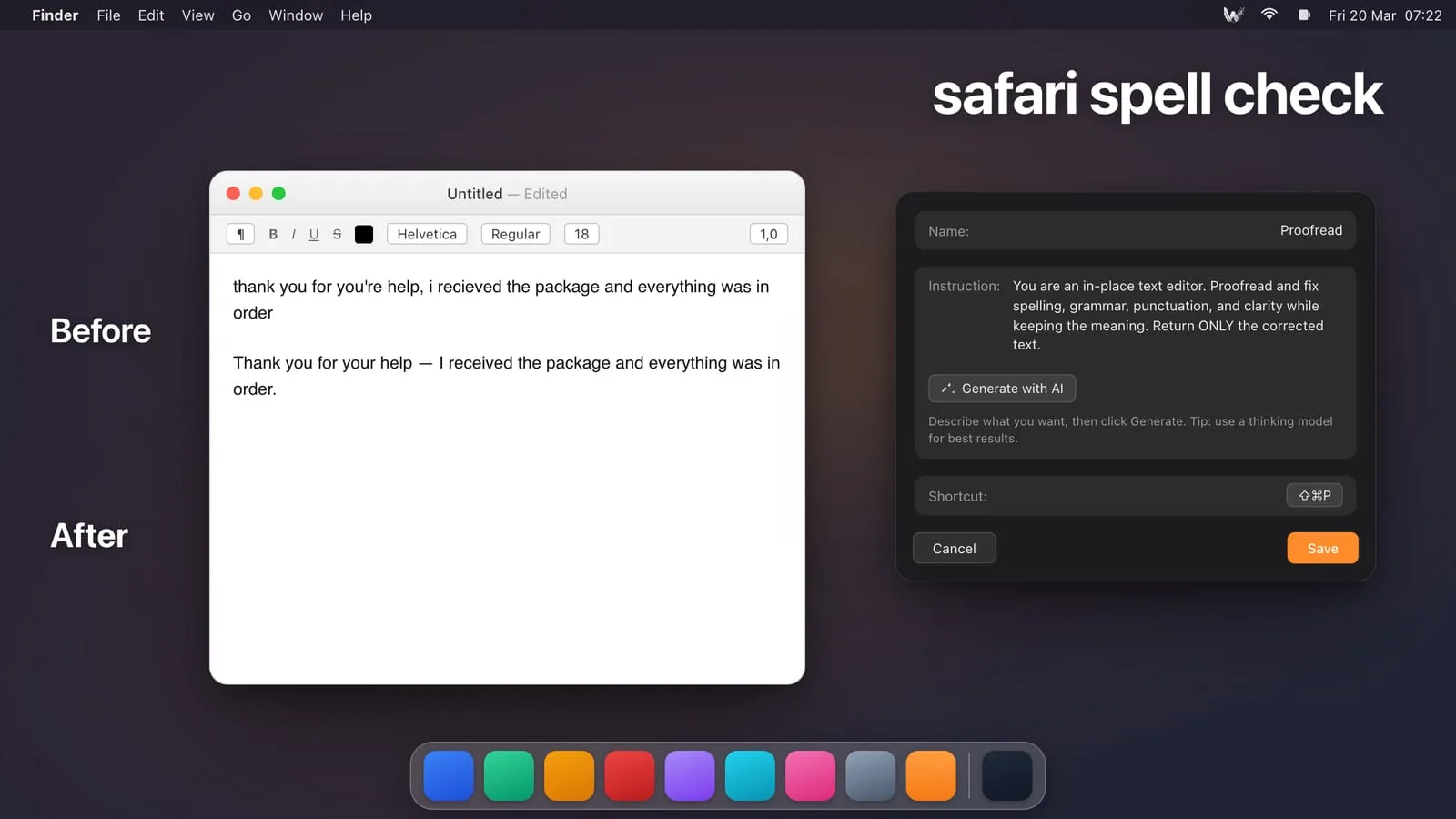
Task: Click the dark navy Dock icon
Action: click(x=1007, y=775)
